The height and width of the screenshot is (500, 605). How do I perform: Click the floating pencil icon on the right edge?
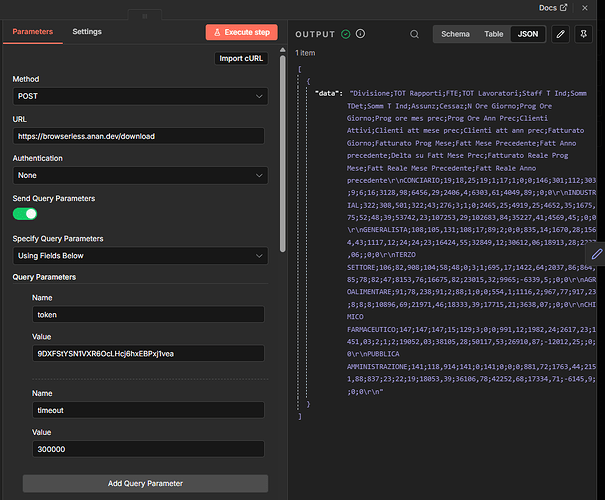click(596, 255)
